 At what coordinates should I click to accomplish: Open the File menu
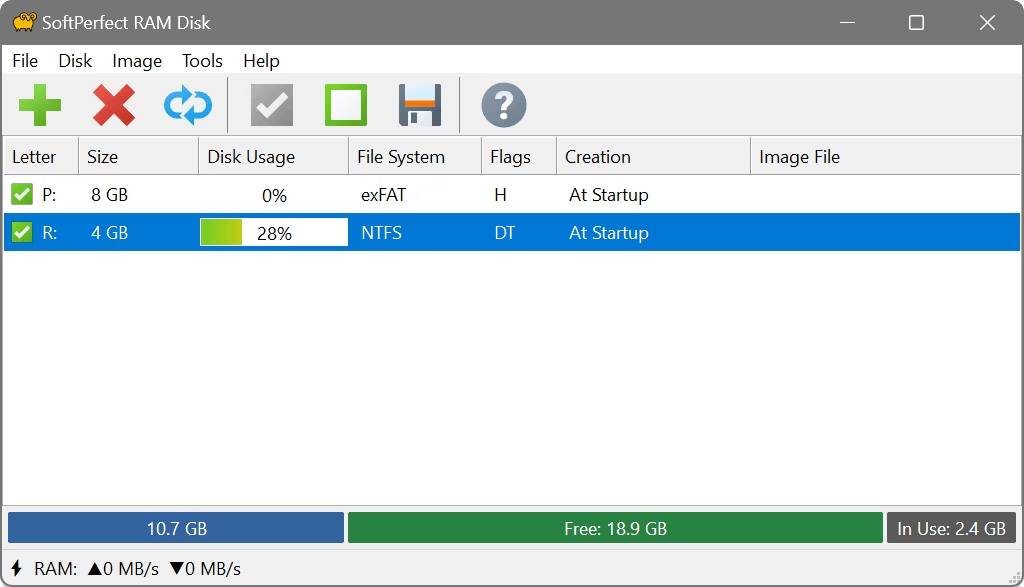(25, 61)
